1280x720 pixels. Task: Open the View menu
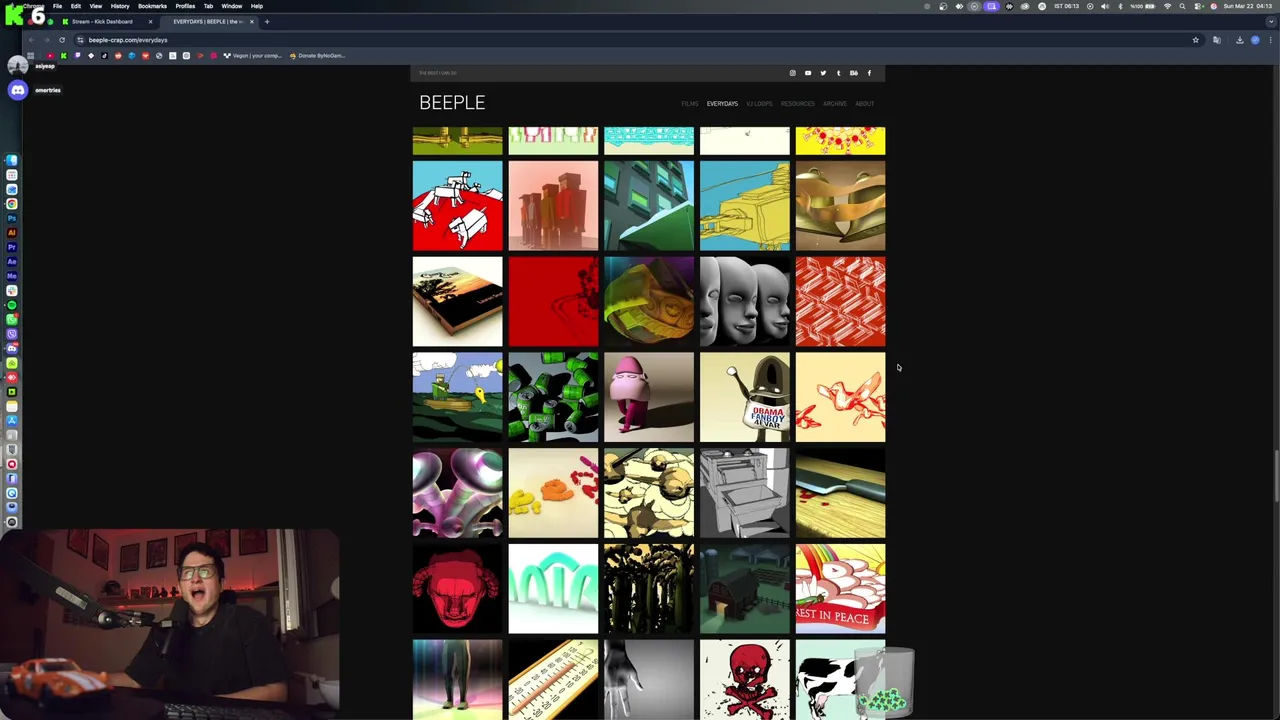point(96,6)
